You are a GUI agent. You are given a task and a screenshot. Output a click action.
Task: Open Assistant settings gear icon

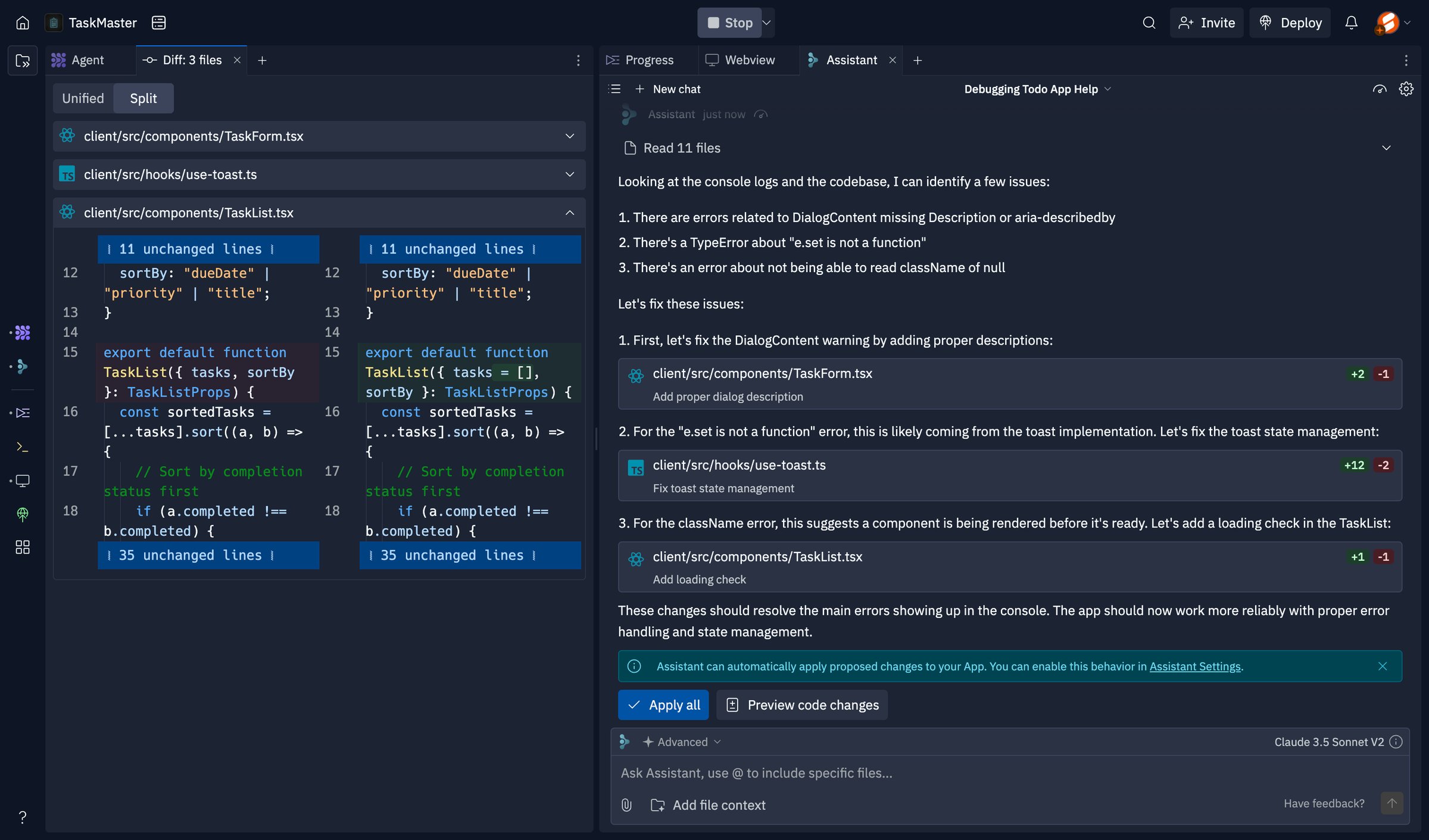(x=1406, y=89)
